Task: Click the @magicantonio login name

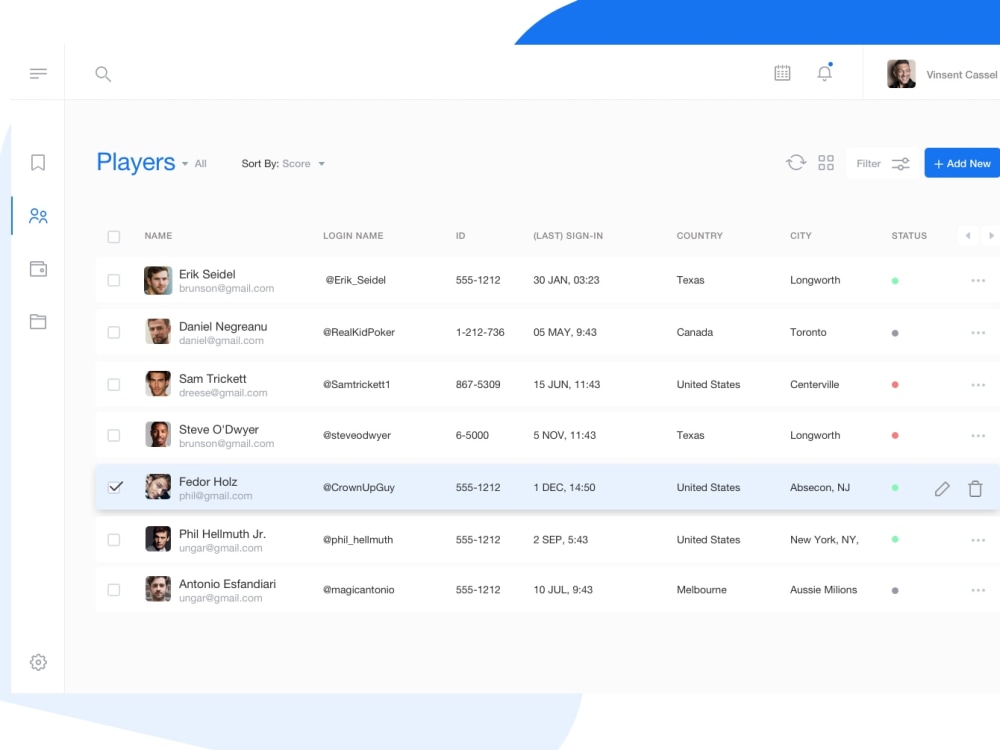Action: [358, 590]
